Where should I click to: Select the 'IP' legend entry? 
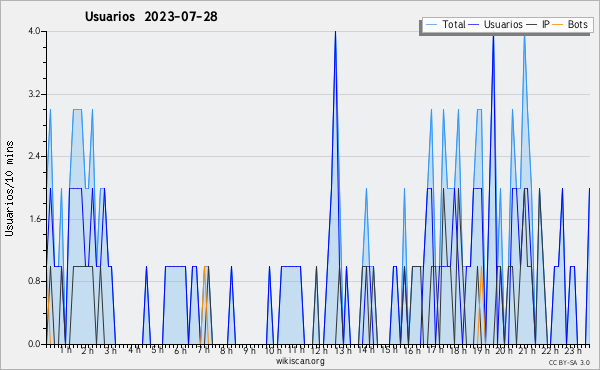(x=546, y=24)
